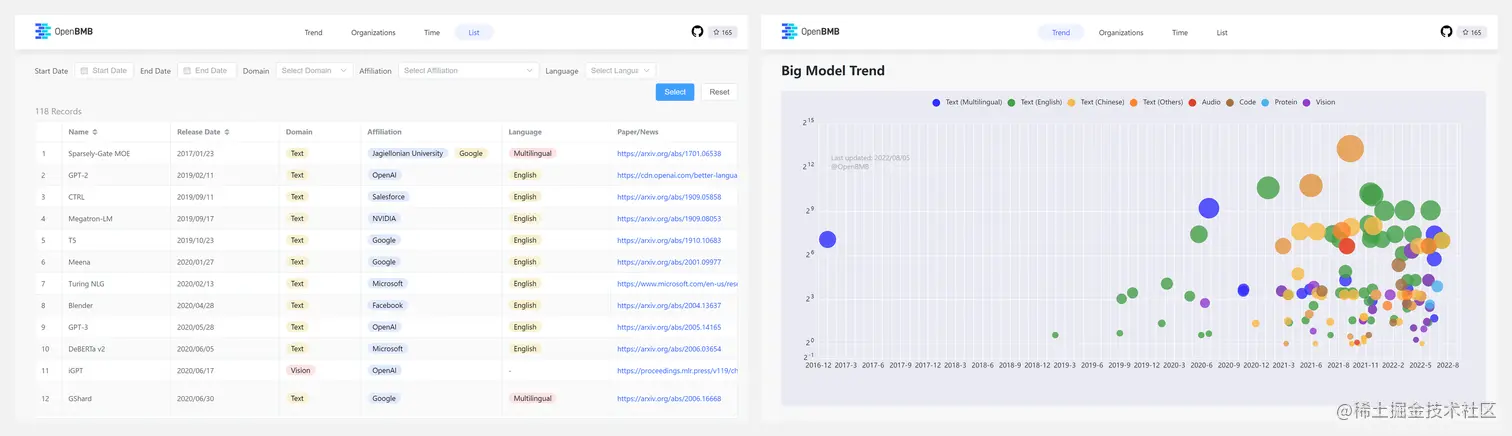
Task: Switch to Time tab in the List window
Action: click(432, 32)
